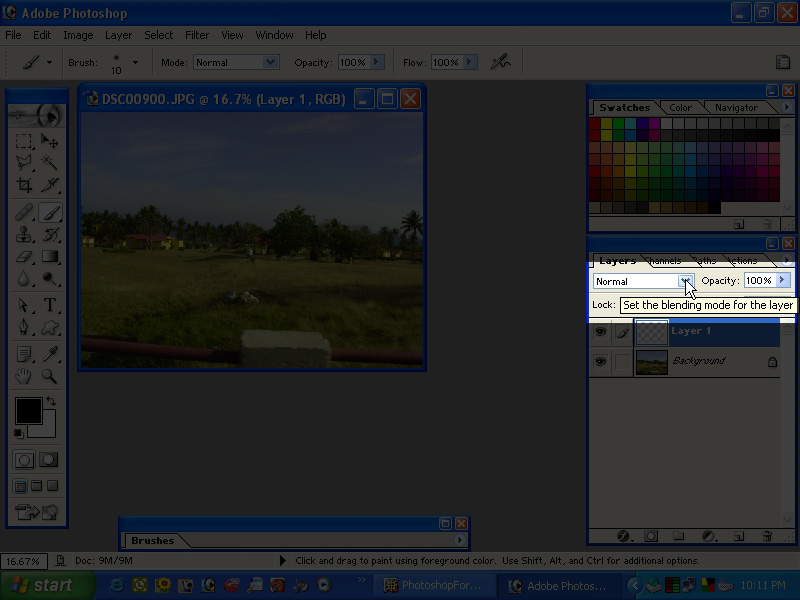Viewport: 800px width, 600px height.
Task: Expand the brush size picker in options bar
Action: click(x=134, y=62)
